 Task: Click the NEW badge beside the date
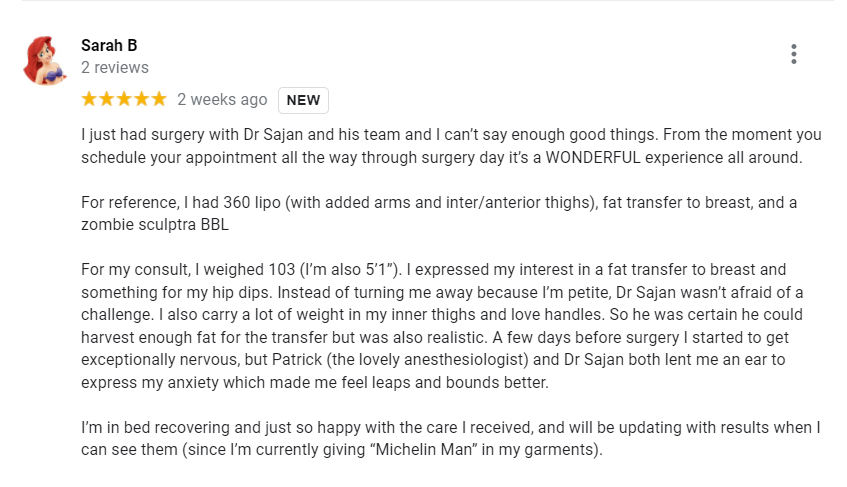point(303,100)
